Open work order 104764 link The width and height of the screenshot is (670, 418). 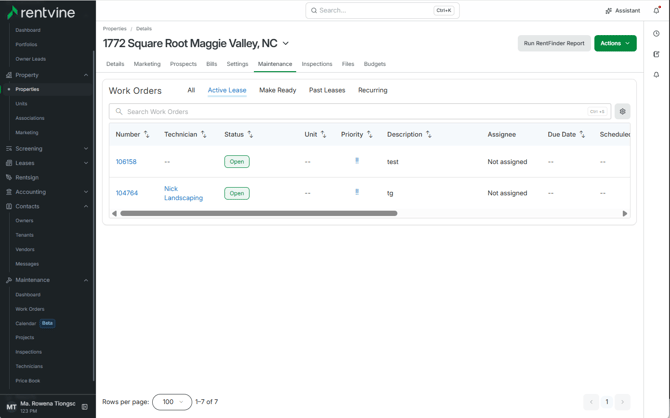[x=127, y=193]
